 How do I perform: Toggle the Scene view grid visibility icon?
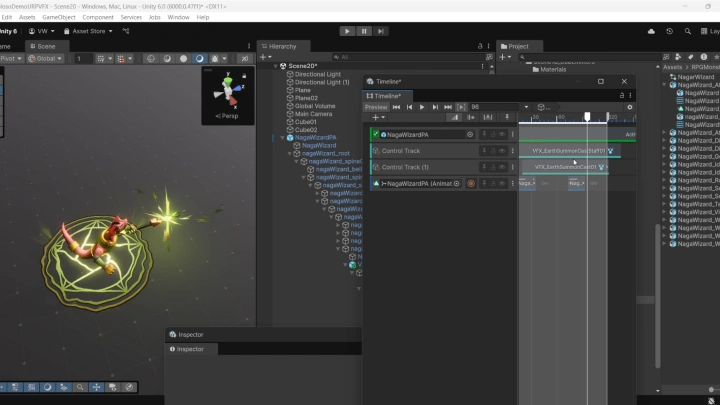point(103,59)
